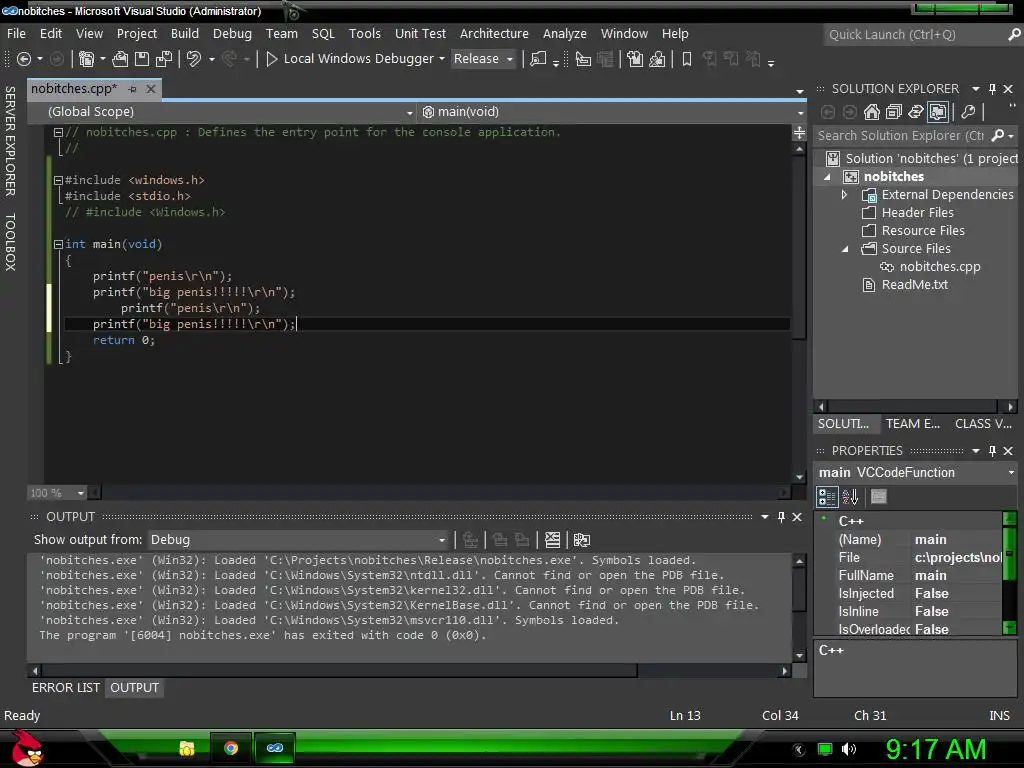Viewport: 1024px width, 768px height.
Task: Click the file explorer taskbar icon
Action: (187, 748)
